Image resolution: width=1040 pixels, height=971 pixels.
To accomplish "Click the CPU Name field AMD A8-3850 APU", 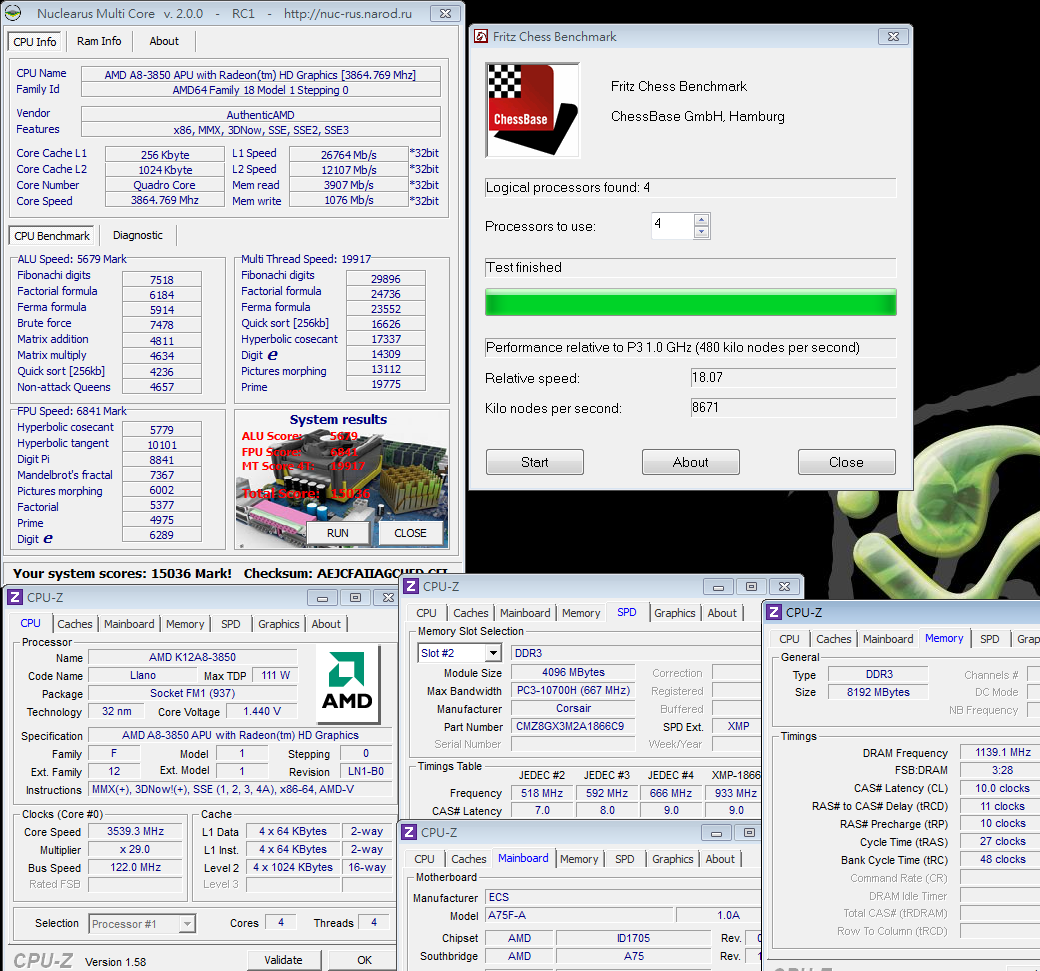I will pos(261,74).
